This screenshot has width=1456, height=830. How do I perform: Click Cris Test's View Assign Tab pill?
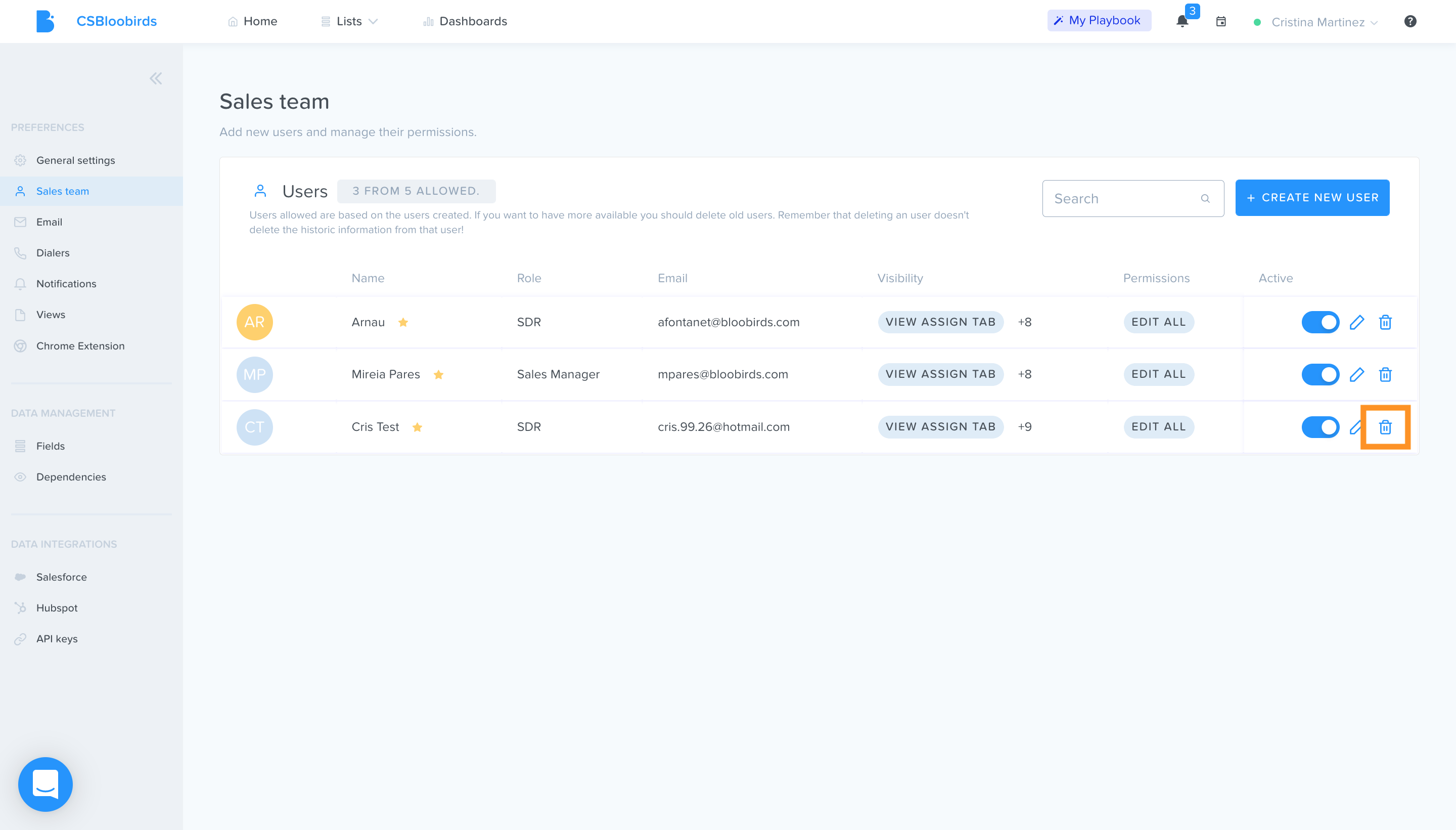[x=940, y=427]
